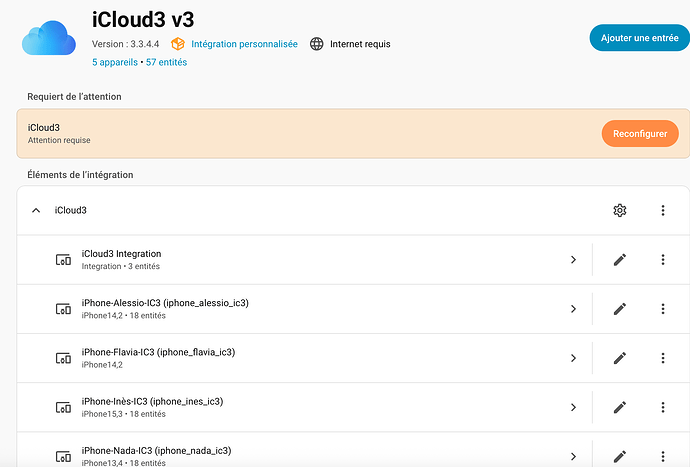Click the iPhone15,3 • 18 entités subtitle
Image resolution: width=690 pixels, height=467 pixels.
click(124, 414)
